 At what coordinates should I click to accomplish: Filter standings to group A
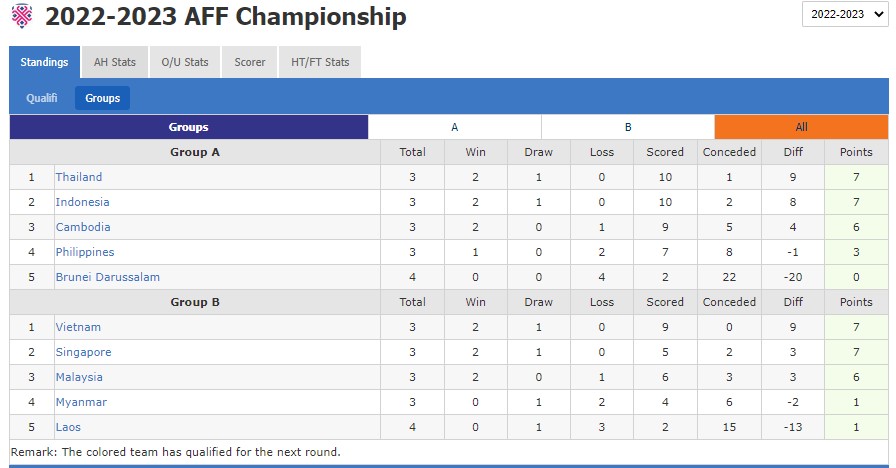(x=455, y=127)
